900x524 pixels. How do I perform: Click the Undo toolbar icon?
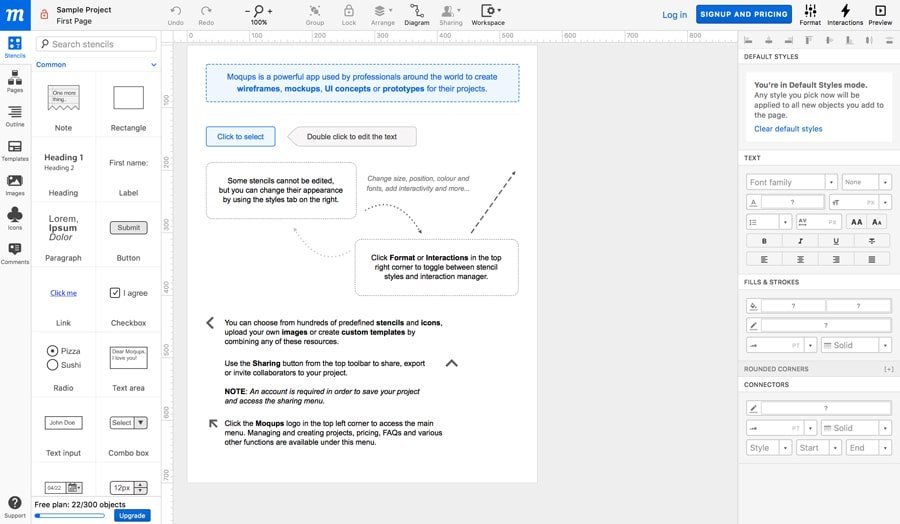tap(176, 15)
